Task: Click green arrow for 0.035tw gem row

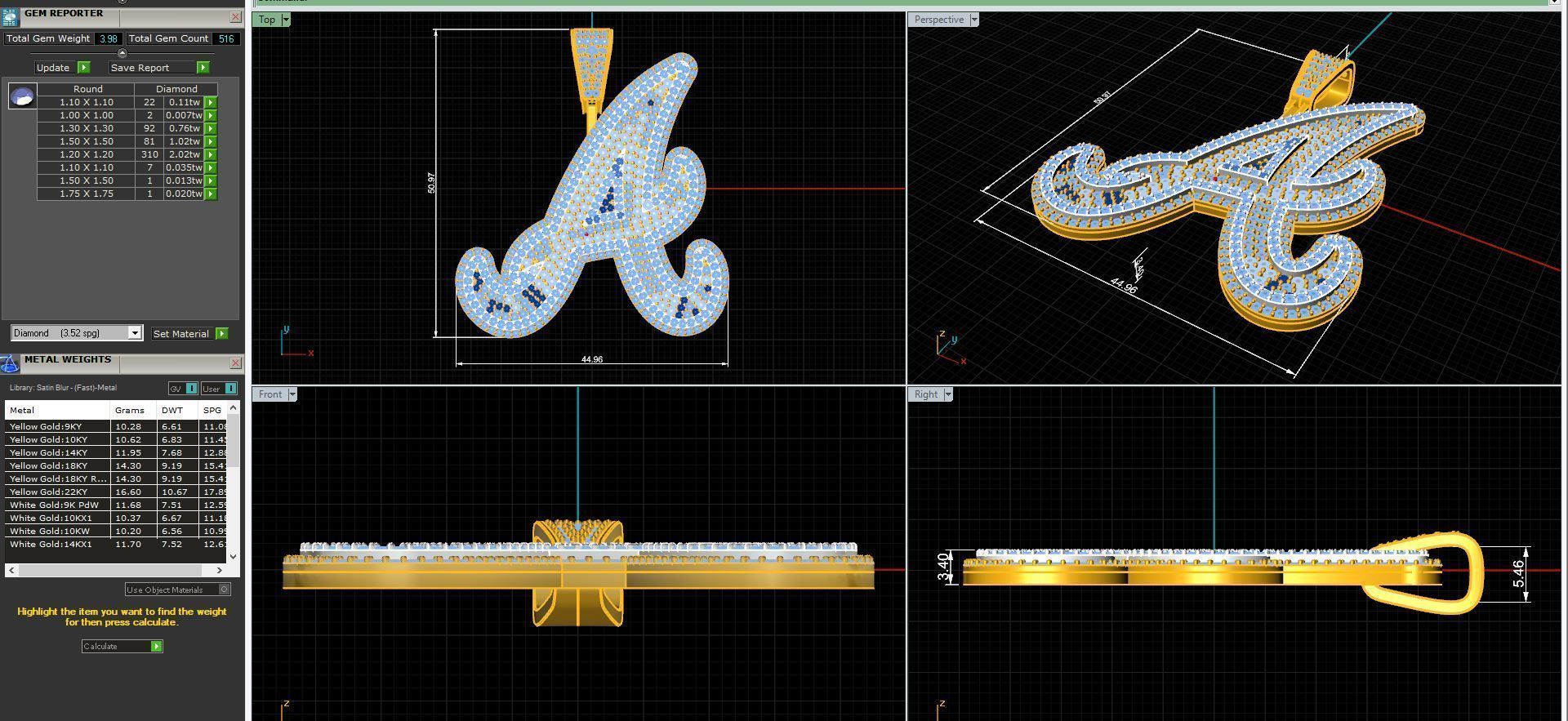Action: tap(211, 167)
